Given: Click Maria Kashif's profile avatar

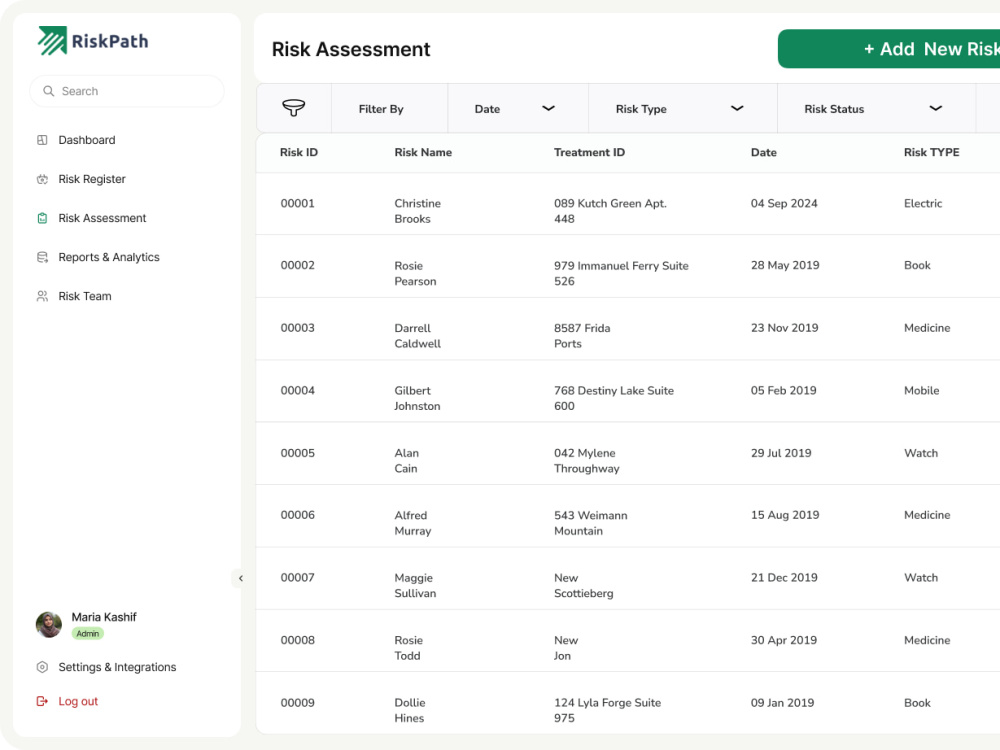Looking at the screenshot, I should [48, 624].
